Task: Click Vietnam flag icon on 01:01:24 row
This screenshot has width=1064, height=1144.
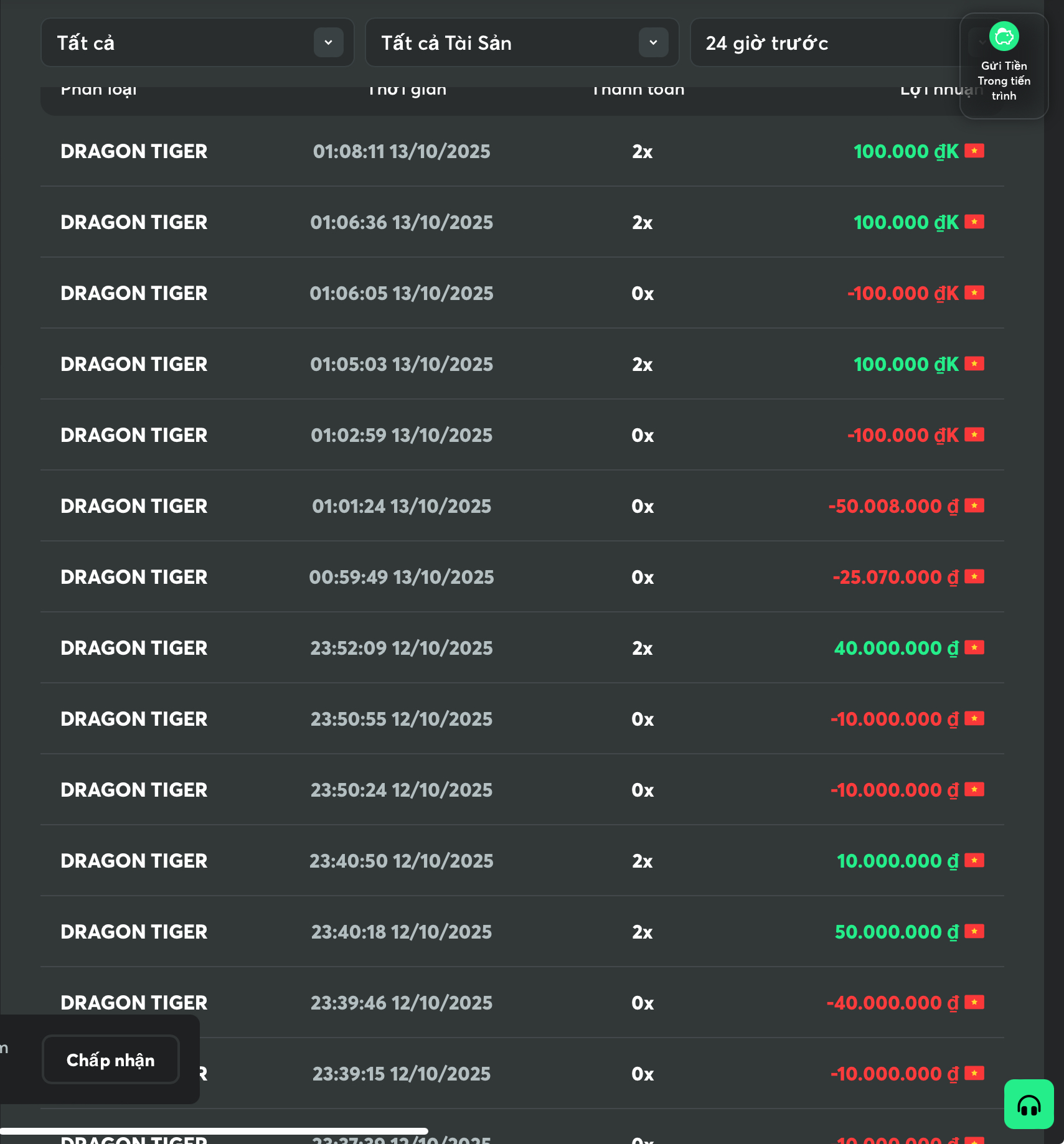Action: [974, 506]
